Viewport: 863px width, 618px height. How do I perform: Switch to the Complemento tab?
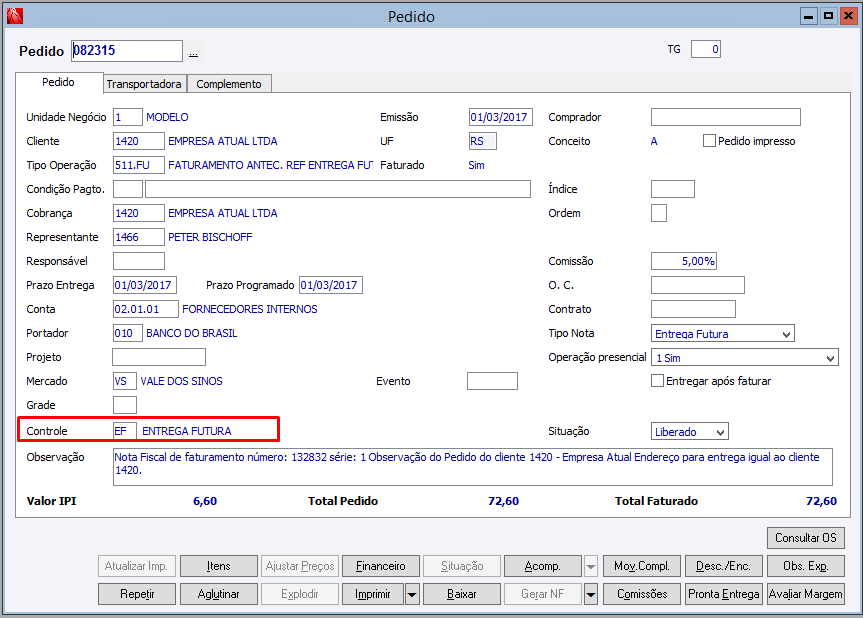click(229, 84)
